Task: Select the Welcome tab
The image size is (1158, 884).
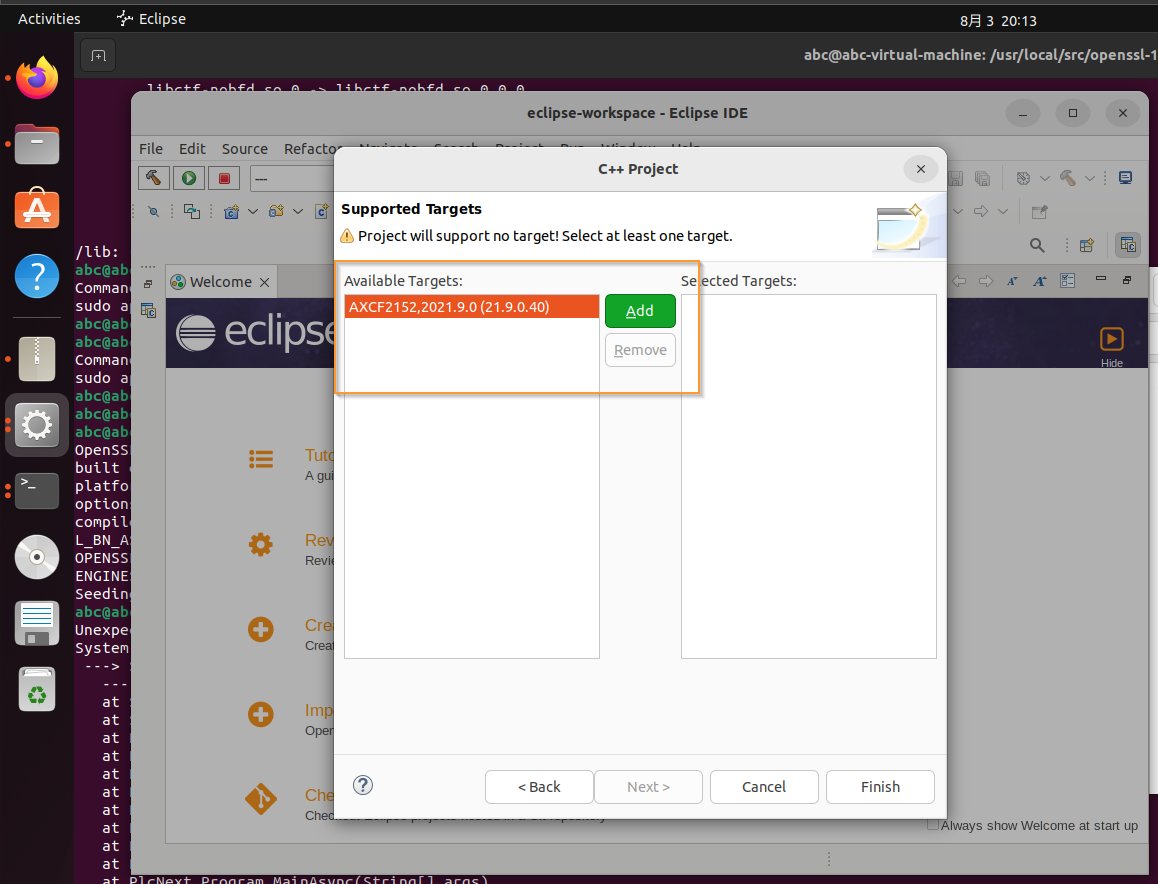Action: click(x=221, y=281)
